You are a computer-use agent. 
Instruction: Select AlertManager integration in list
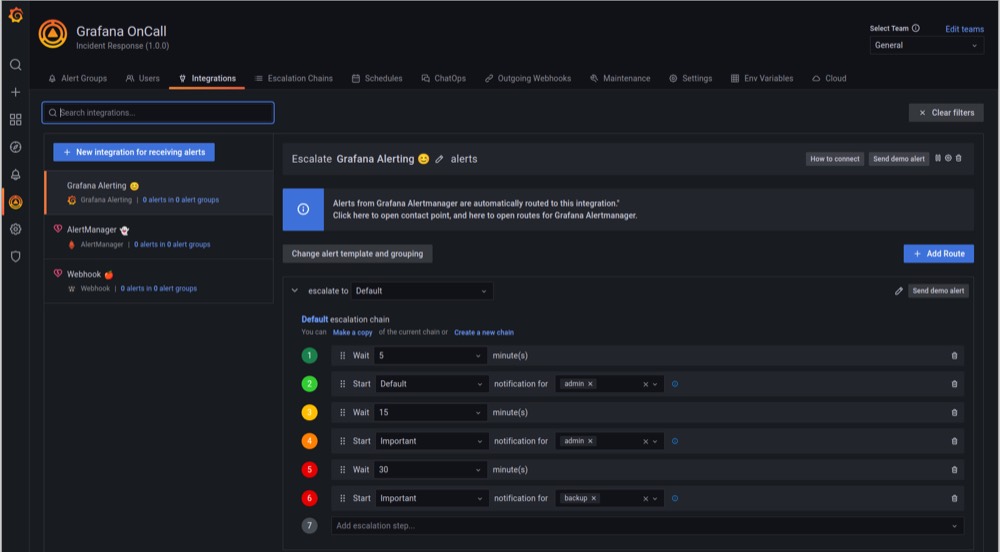point(159,236)
